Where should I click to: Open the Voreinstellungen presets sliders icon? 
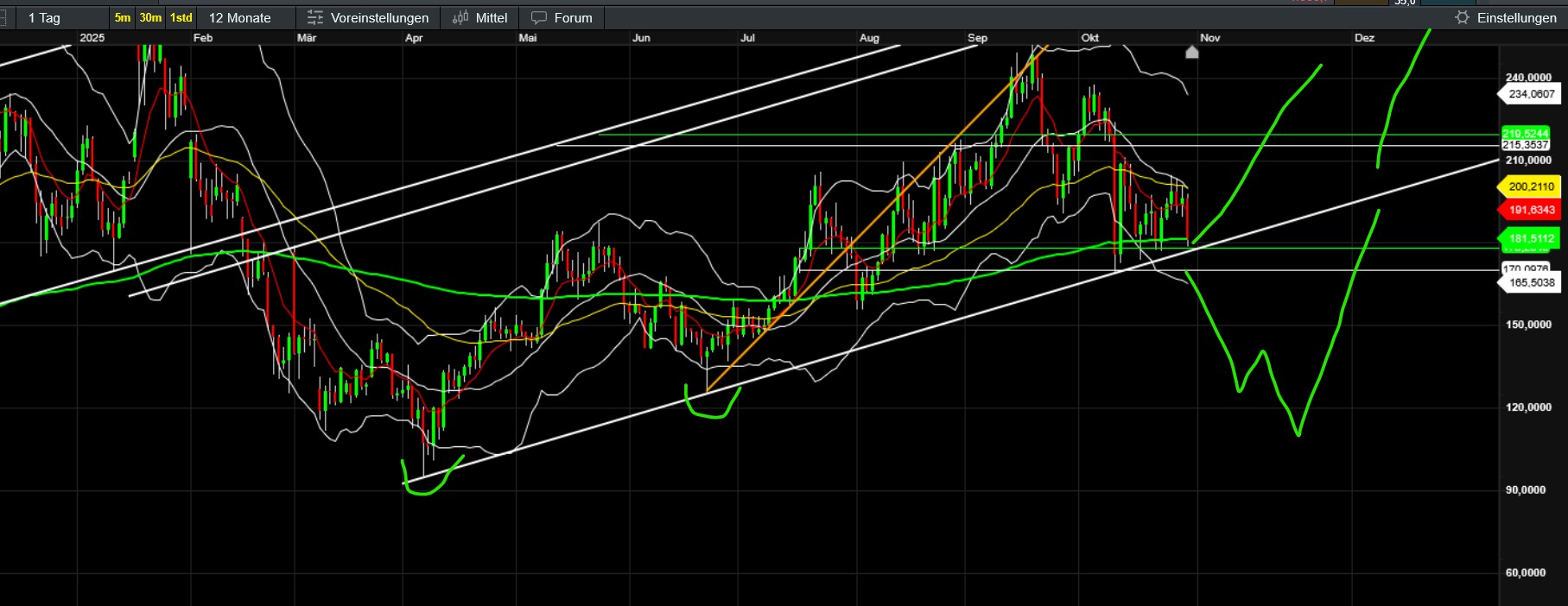(x=314, y=18)
